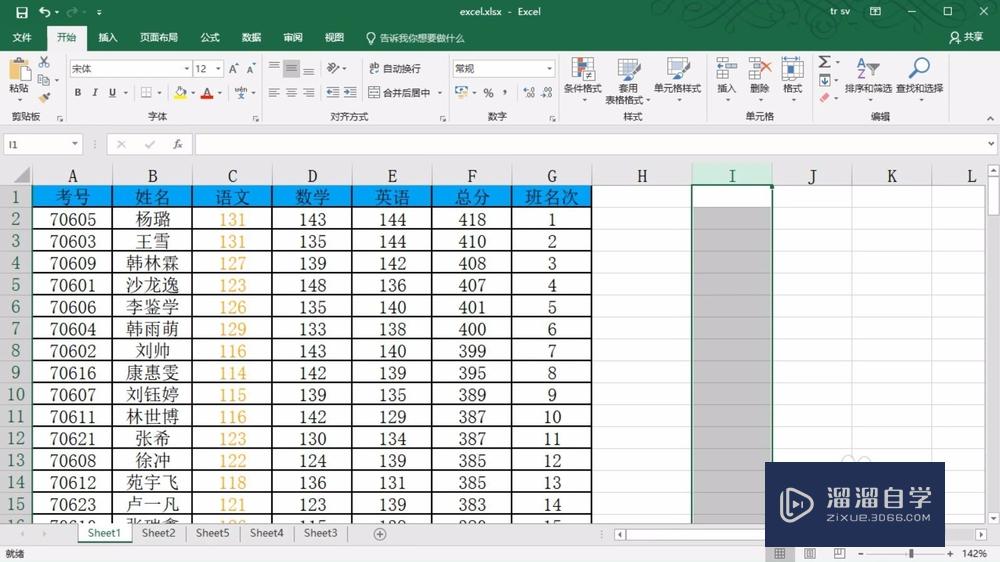Click the Select All corner triangle

point(20,175)
